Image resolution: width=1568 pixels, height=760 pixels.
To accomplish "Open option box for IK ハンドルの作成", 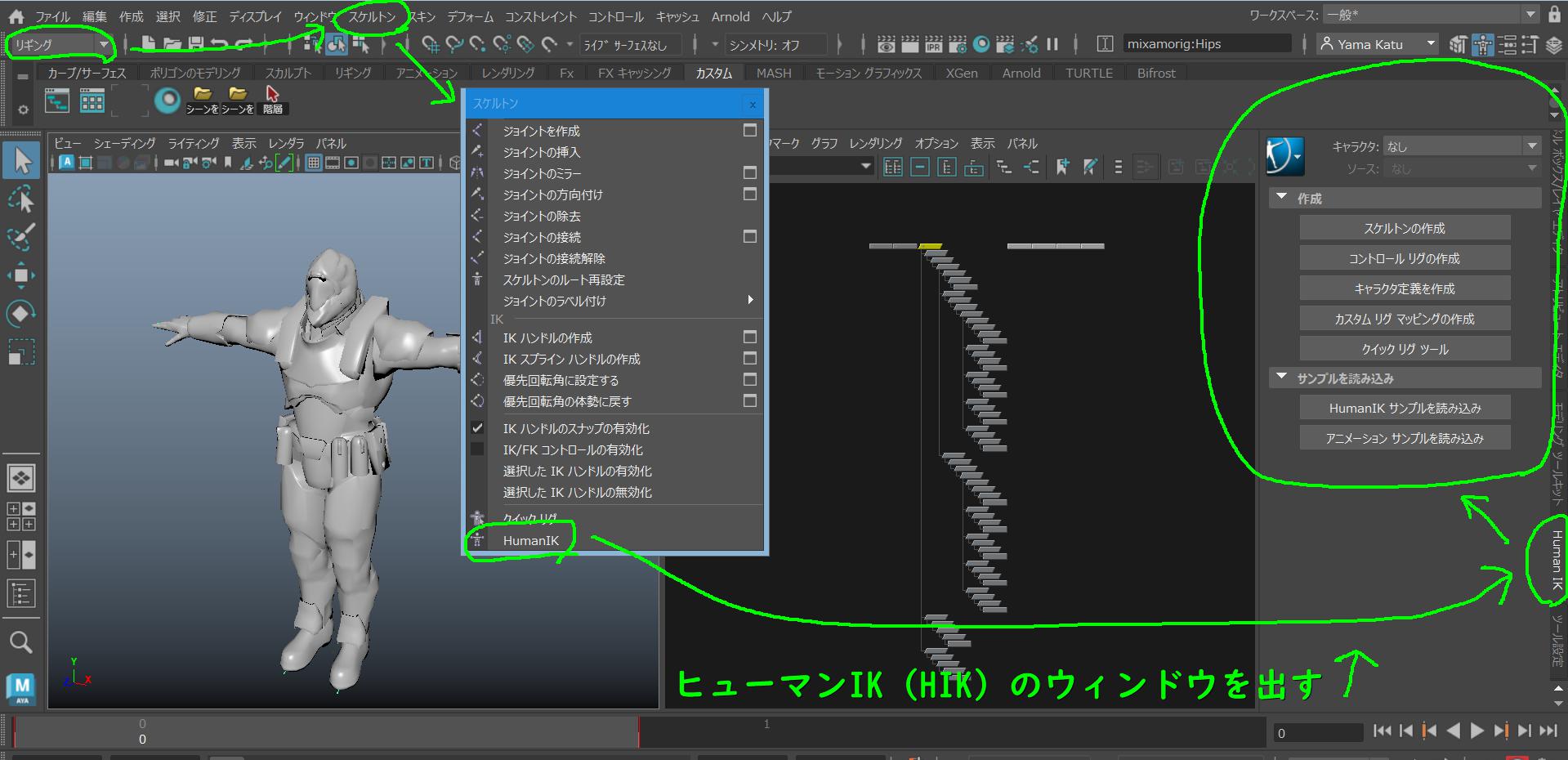I will 749,337.
